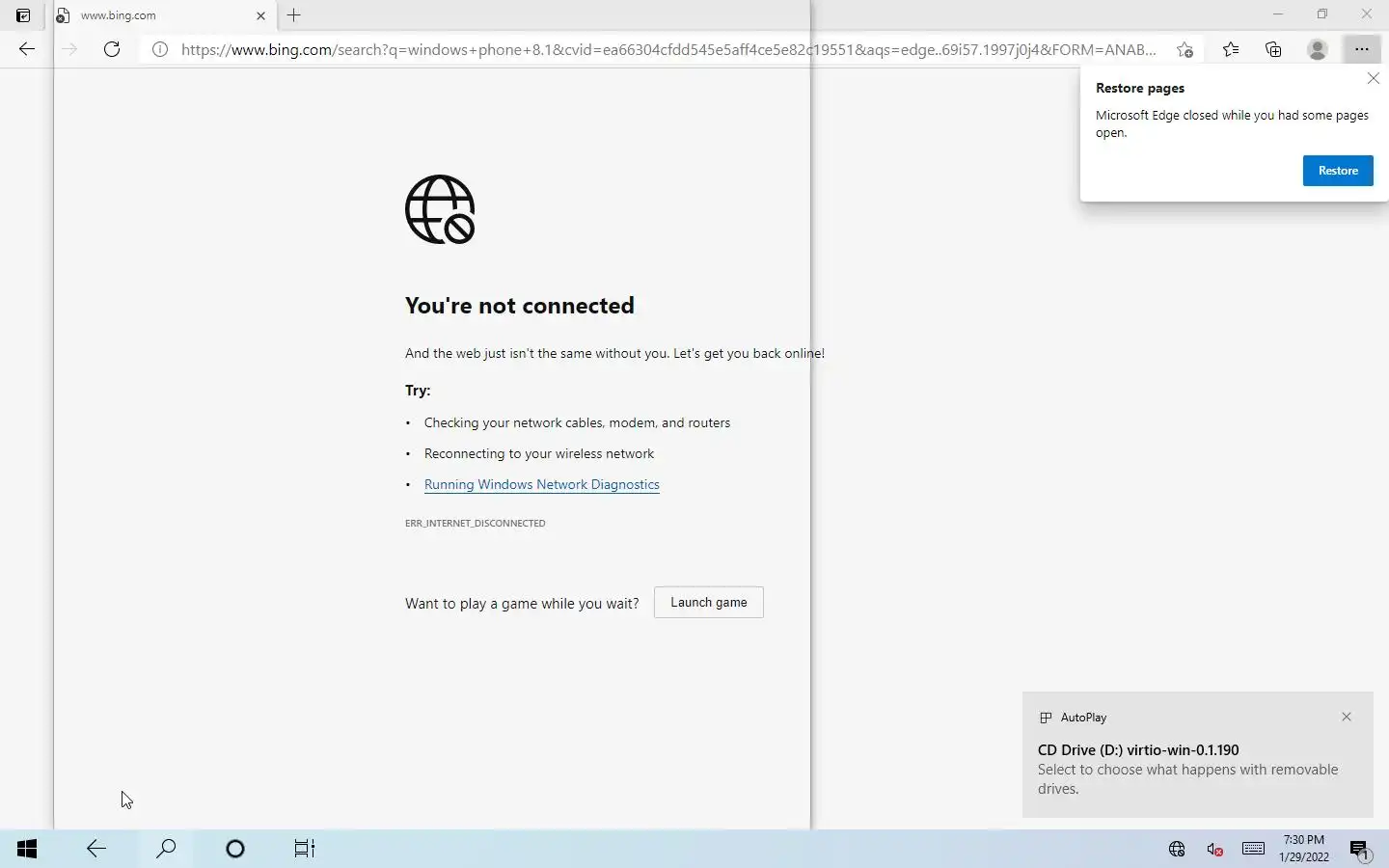Open the 7:30 PM clock and date
Image resolution: width=1389 pixels, height=868 pixels.
[x=1304, y=849]
